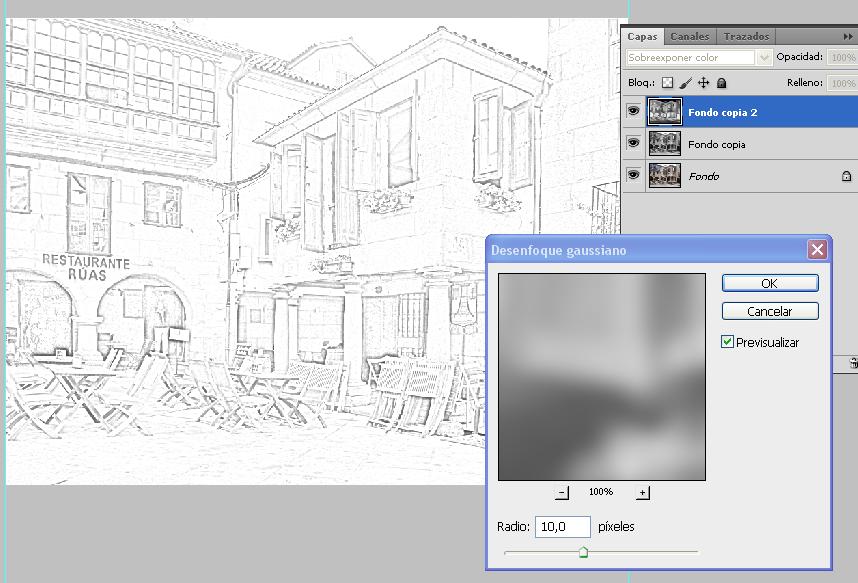Open the Sobreexponer color blend mode dropdown
Screen dimensions: 858x583
[x=698, y=58]
